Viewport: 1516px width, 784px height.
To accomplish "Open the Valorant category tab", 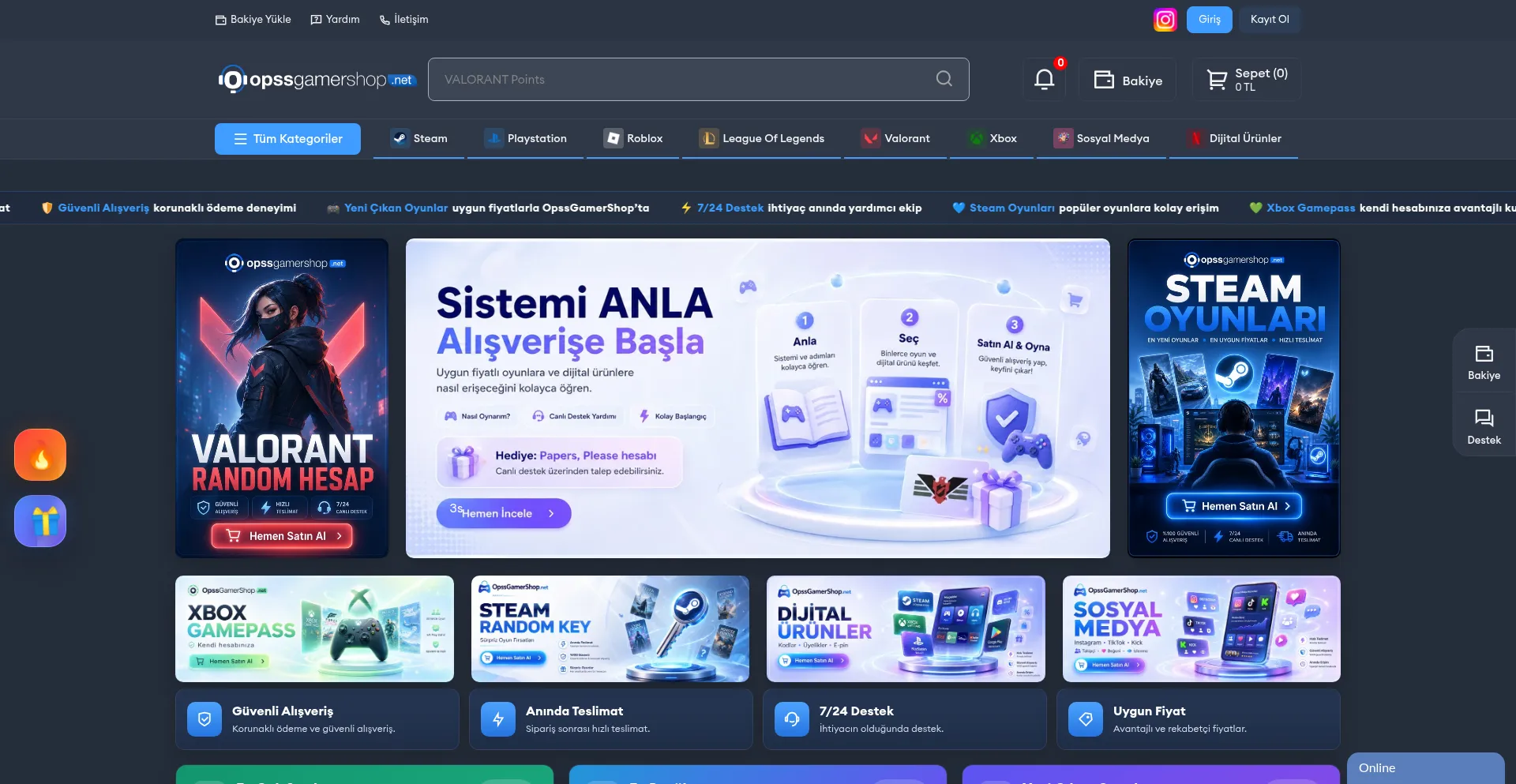I will pos(895,139).
